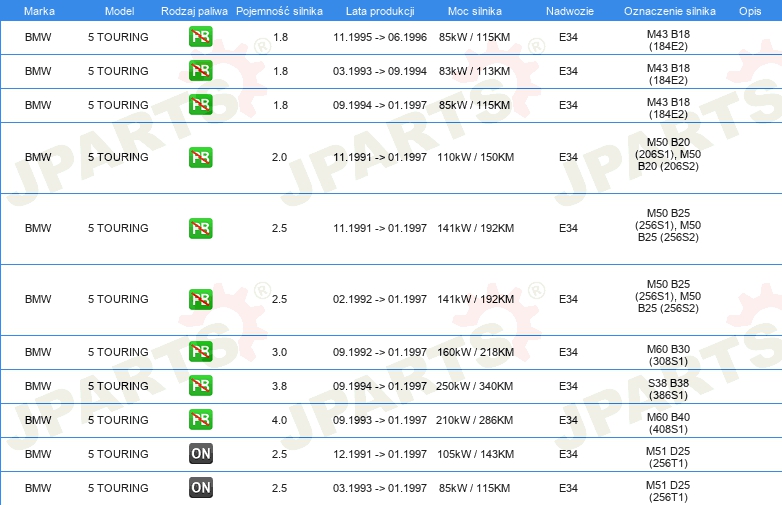Select engine code S38 B38 (386S1)

(x=668, y=389)
